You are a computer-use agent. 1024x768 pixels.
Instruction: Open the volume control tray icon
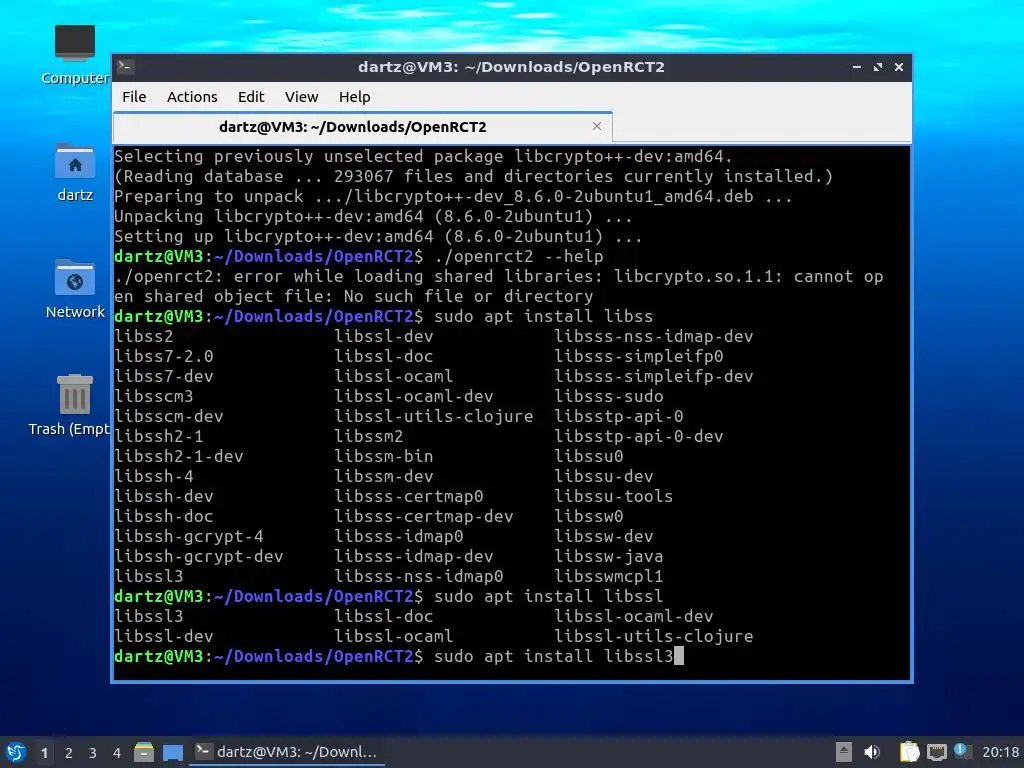[872, 752]
